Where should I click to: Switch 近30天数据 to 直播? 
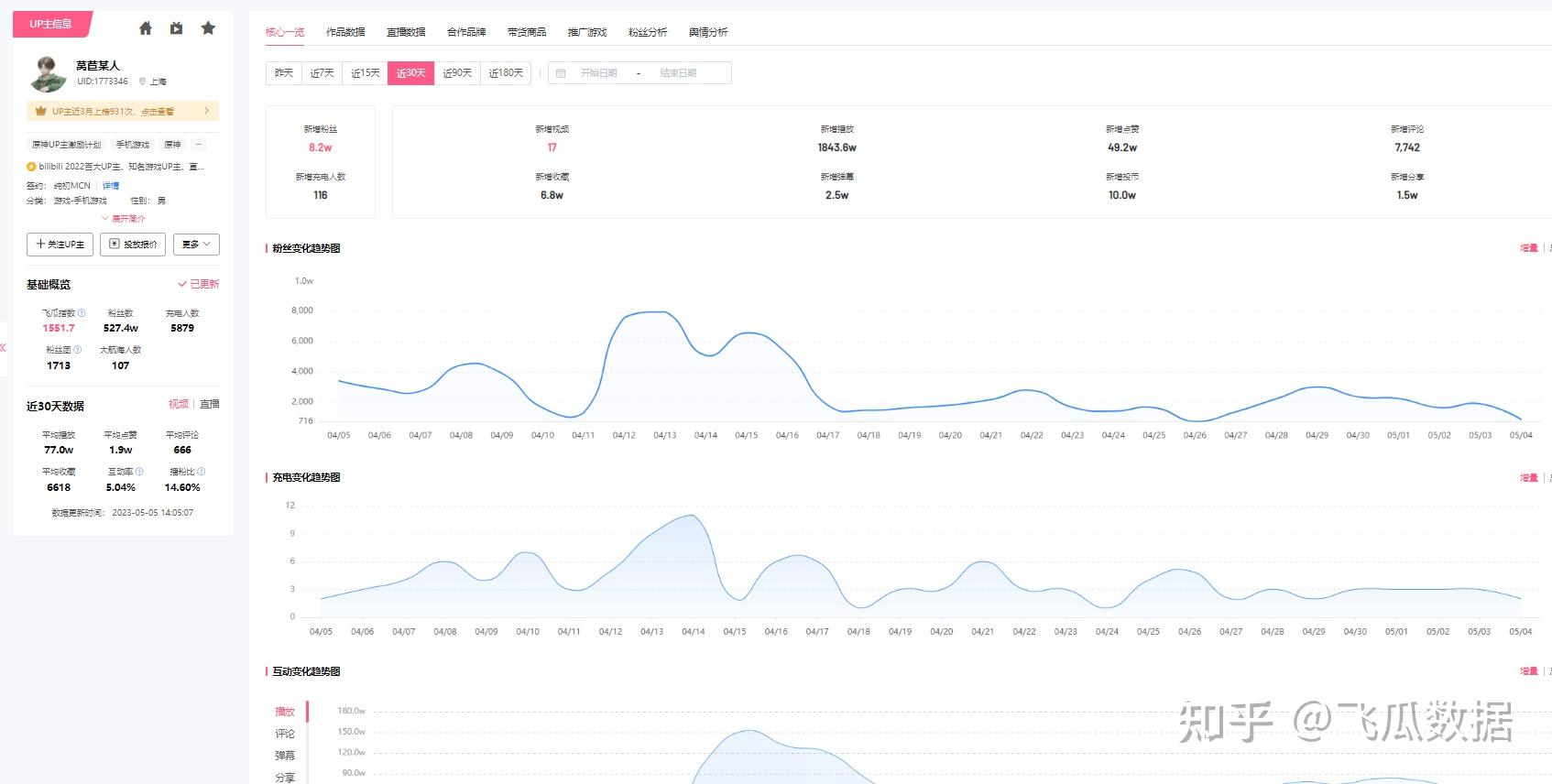click(x=210, y=404)
